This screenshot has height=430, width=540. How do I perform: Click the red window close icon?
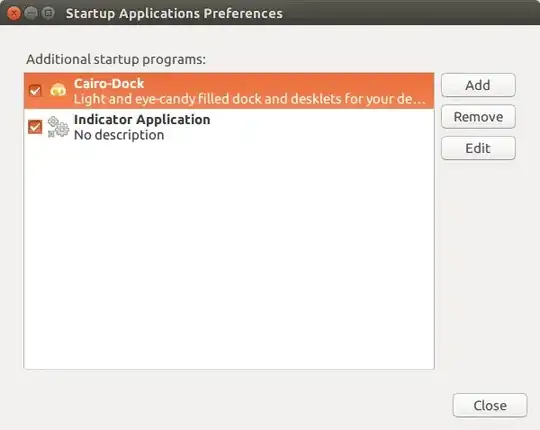tap(14, 13)
